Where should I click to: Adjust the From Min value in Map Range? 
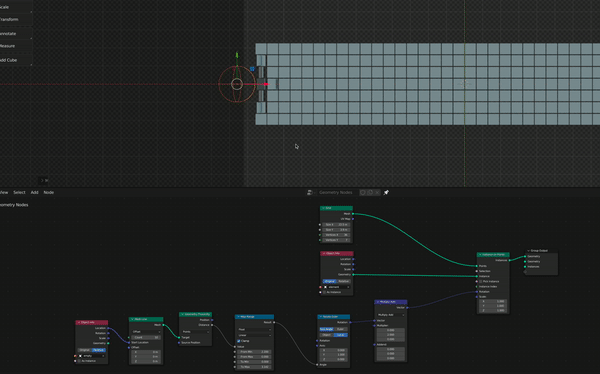(254, 351)
